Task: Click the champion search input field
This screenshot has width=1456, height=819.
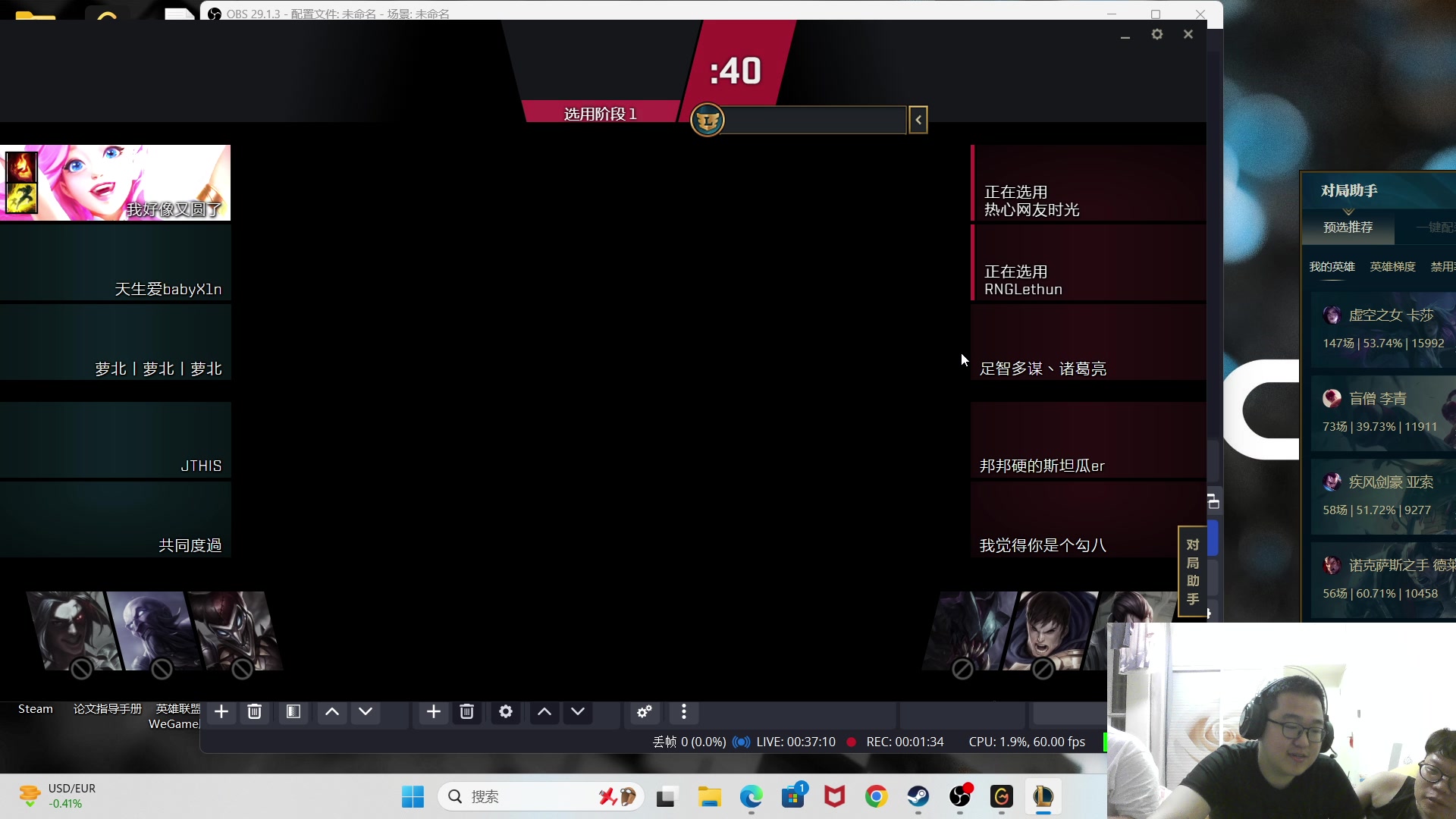Action: click(x=814, y=120)
